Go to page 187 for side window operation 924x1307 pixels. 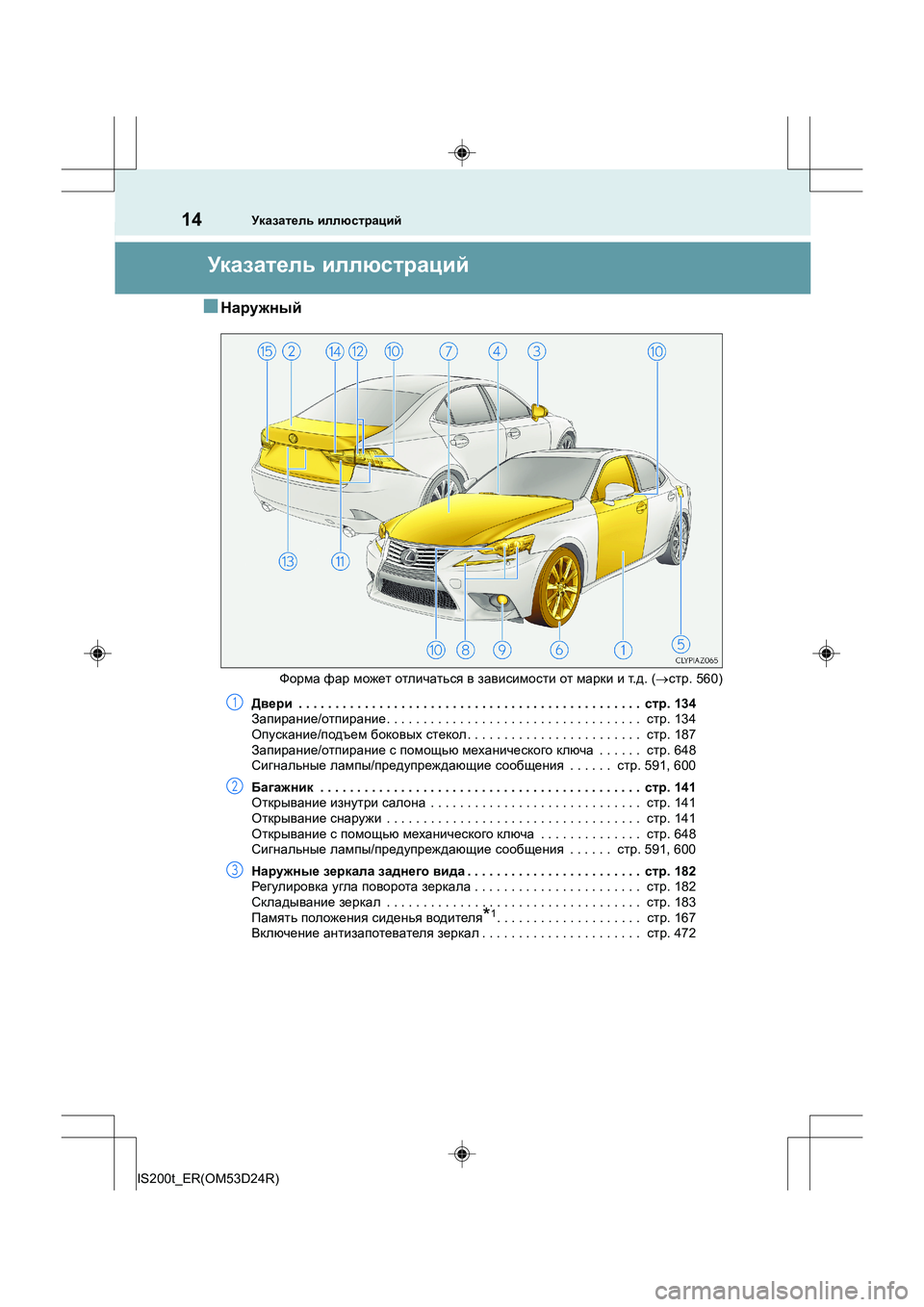click(671, 734)
